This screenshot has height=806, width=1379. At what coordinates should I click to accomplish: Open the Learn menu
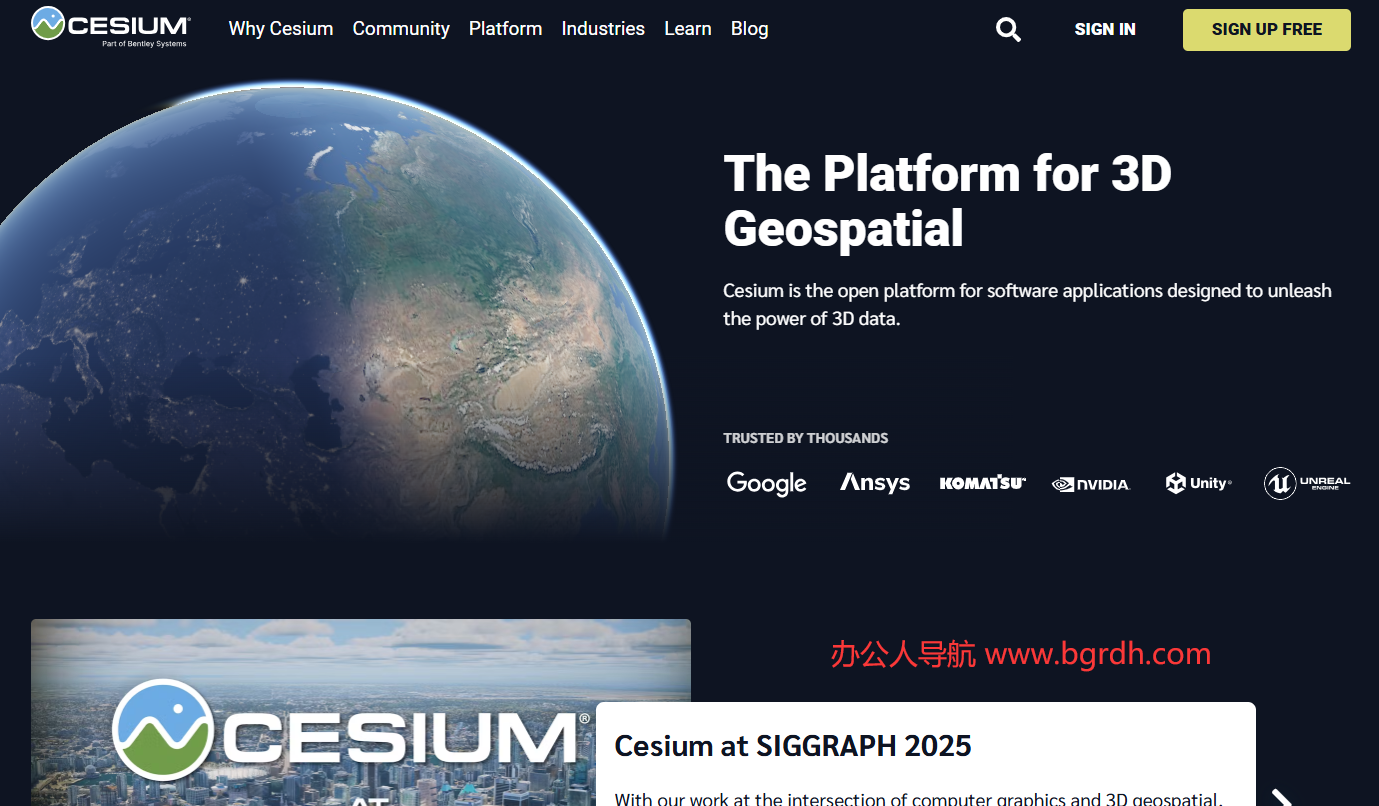(x=688, y=29)
